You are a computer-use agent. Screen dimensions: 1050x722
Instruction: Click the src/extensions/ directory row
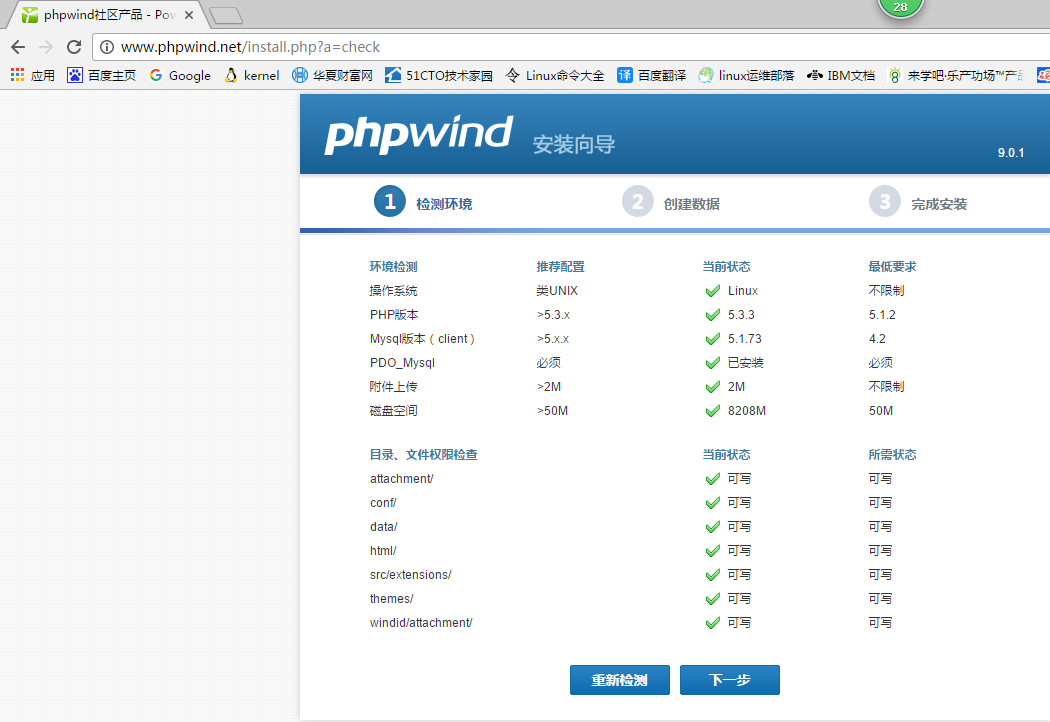click(410, 575)
